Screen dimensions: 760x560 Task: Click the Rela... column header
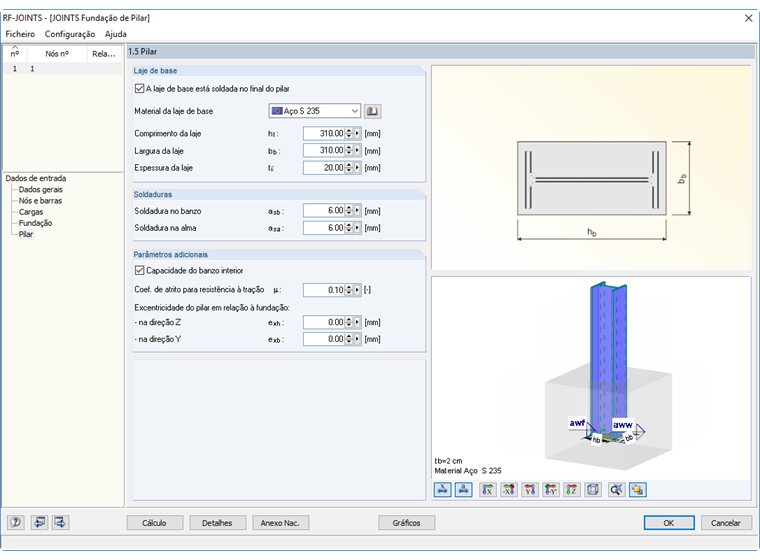click(104, 54)
